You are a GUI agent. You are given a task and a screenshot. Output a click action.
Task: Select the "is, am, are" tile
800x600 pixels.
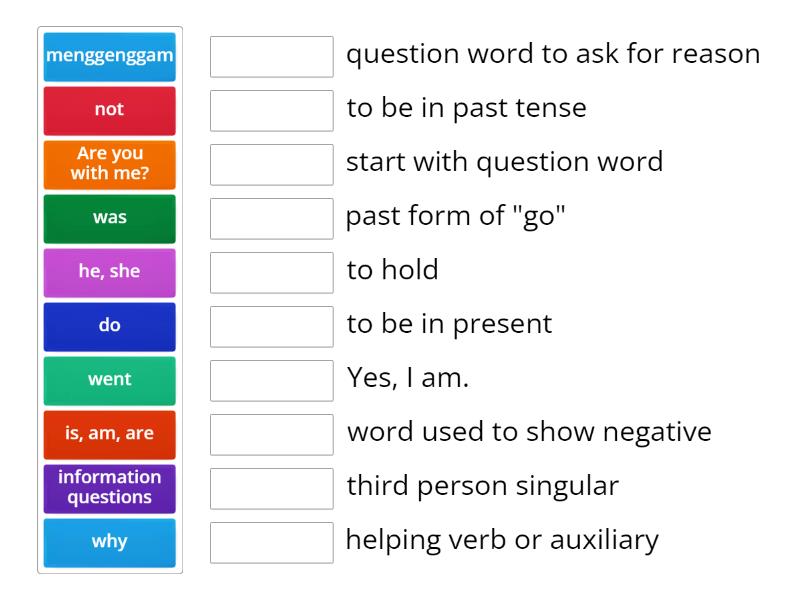click(x=108, y=434)
